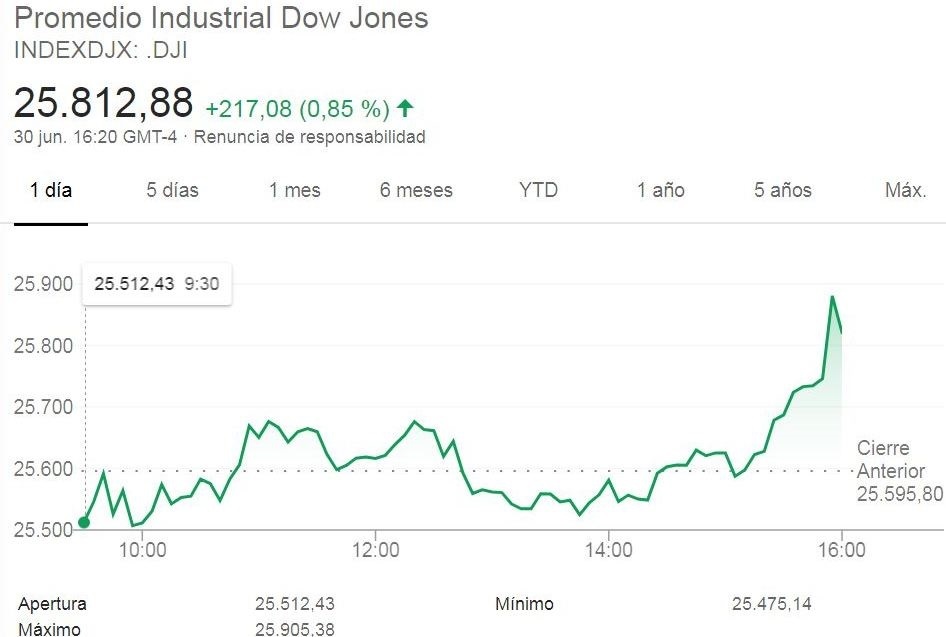The height and width of the screenshot is (637, 946).
Task: Click the Promedio Industrial Dow Jones title
Action: click(222, 18)
